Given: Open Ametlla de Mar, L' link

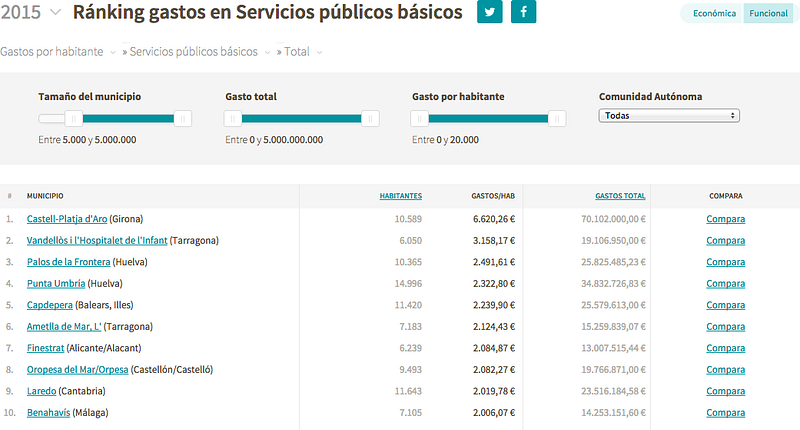Looking at the screenshot, I should pos(64,326).
